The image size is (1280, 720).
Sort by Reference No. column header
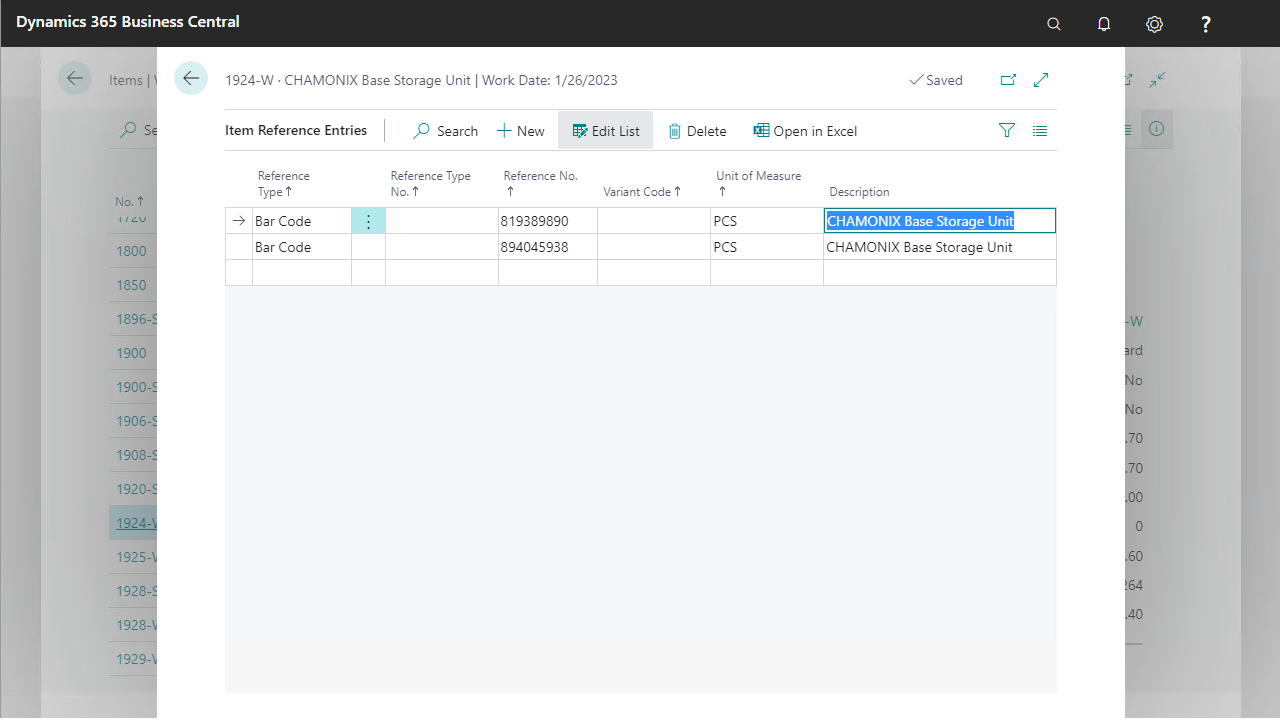(541, 184)
